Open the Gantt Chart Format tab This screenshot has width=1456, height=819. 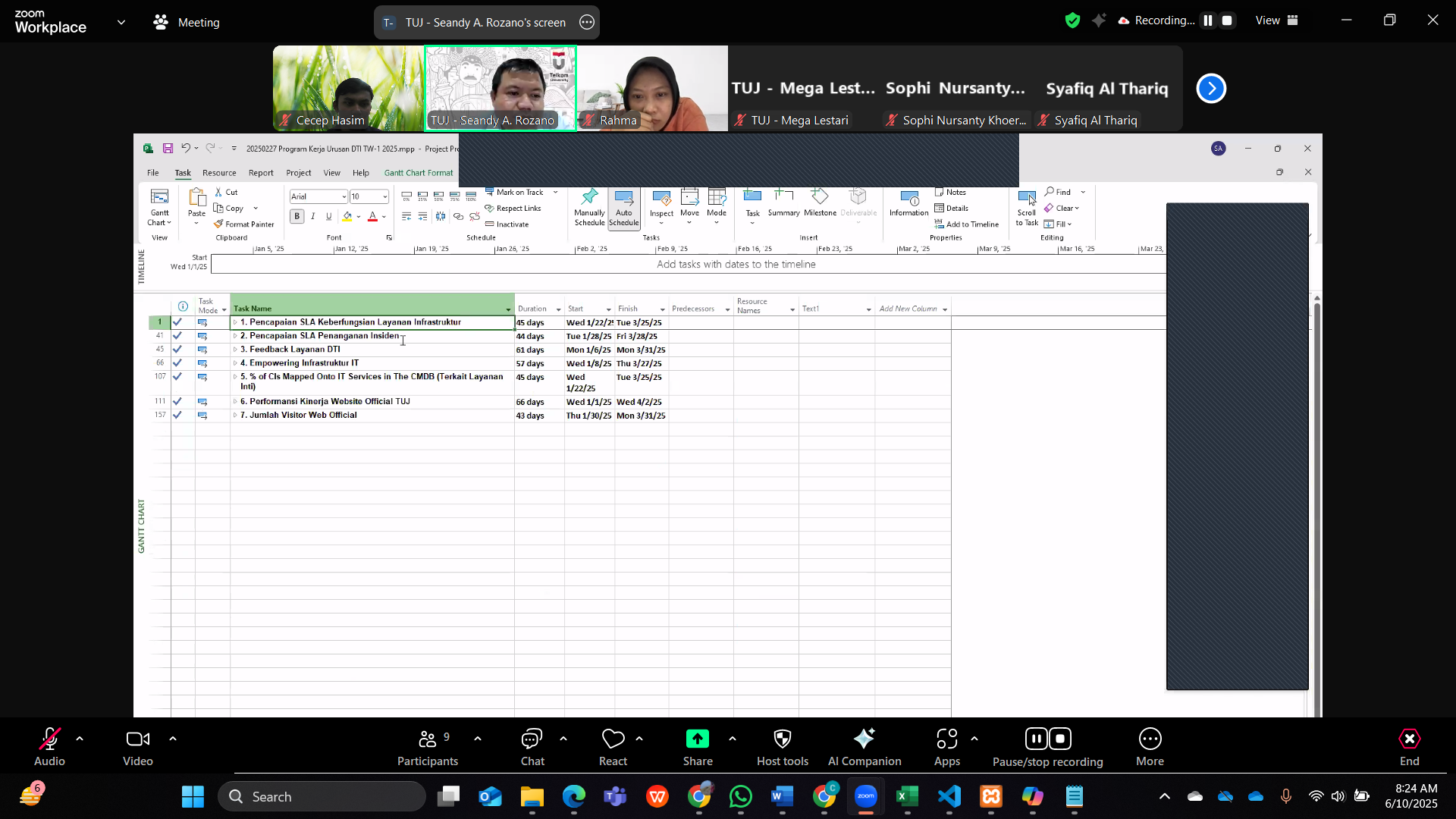pyautogui.click(x=418, y=173)
